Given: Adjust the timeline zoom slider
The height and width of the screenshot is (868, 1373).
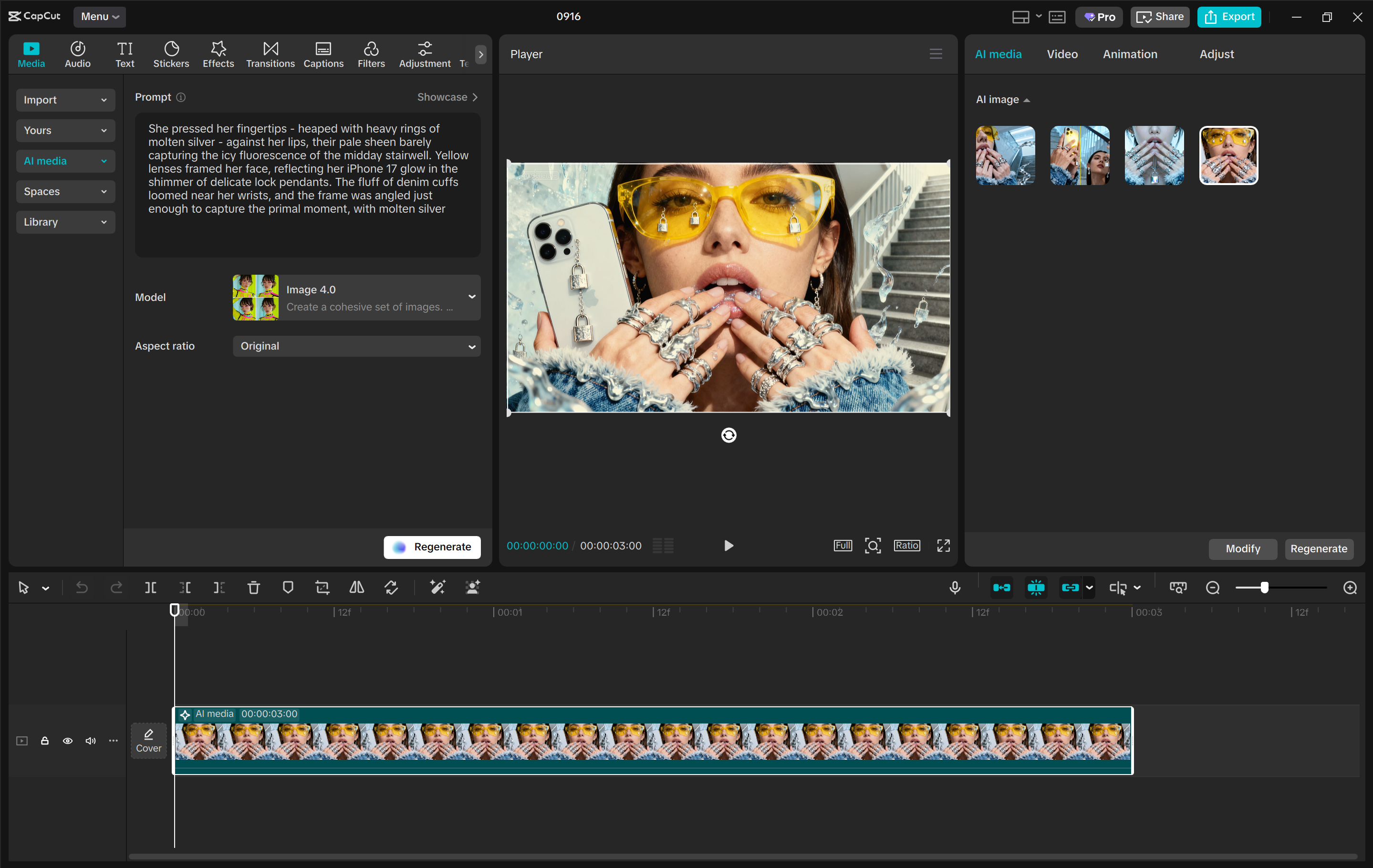Looking at the screenshot, I should [x=1265, y=588].
